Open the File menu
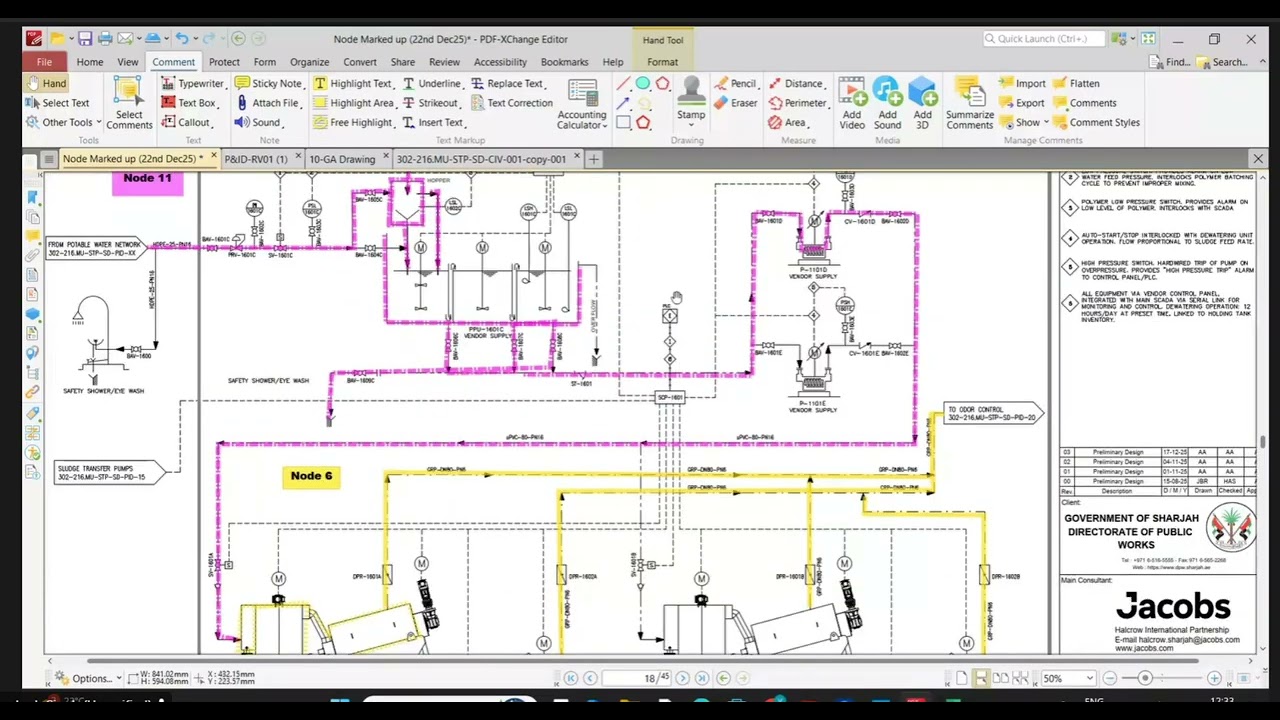This screenshot has width=1280, height=720. [x=44, y=62]
